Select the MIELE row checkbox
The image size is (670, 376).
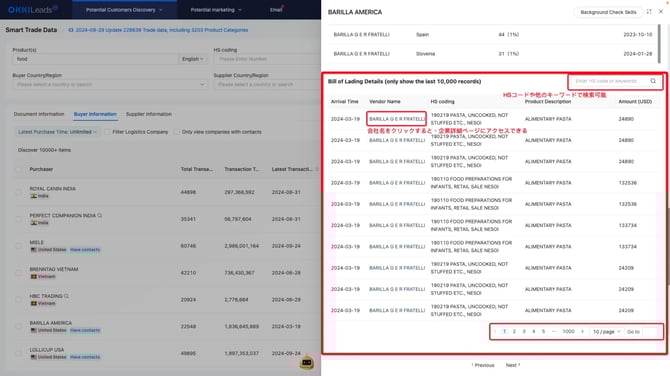[19, 246]
